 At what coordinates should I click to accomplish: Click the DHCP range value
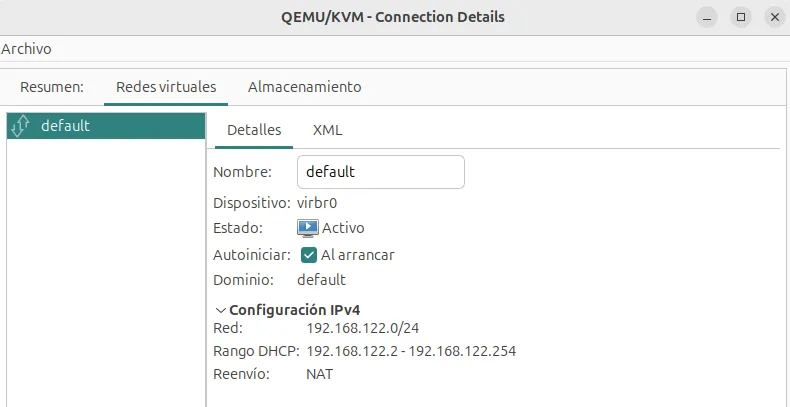point(410,351)
